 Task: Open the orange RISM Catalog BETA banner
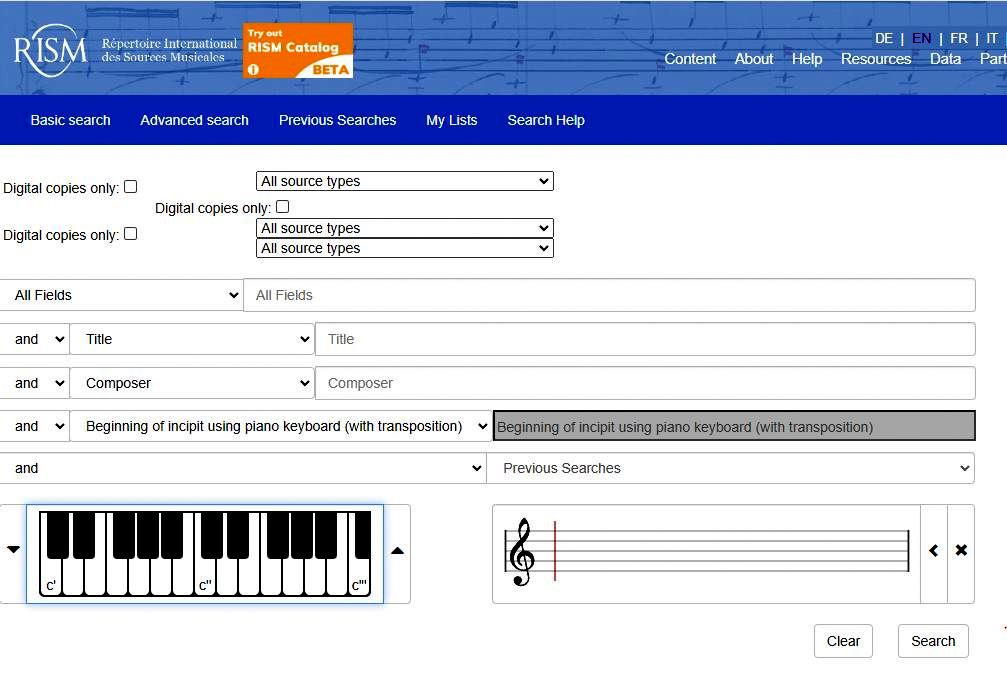(298, 50)
